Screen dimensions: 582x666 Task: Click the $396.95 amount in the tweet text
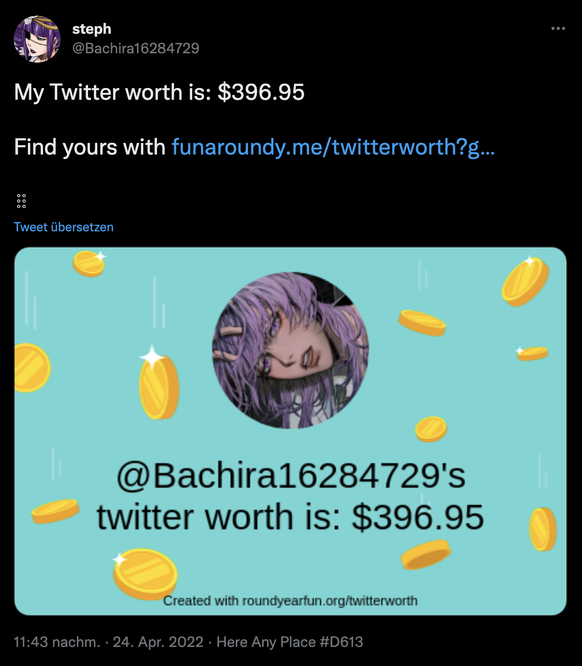261,92
